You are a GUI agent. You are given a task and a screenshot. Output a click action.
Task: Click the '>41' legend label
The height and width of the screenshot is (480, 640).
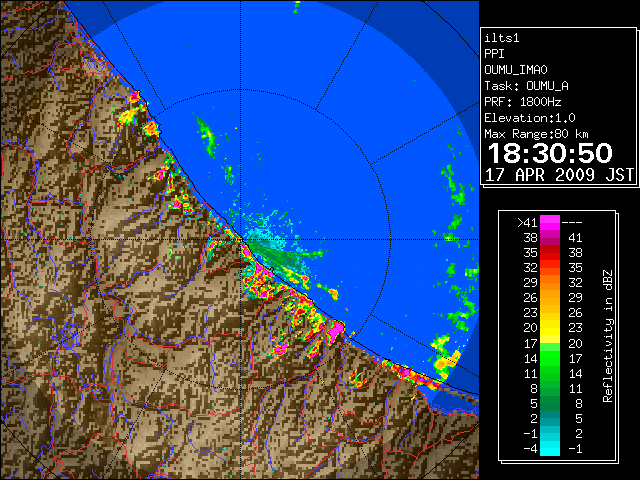527,222
